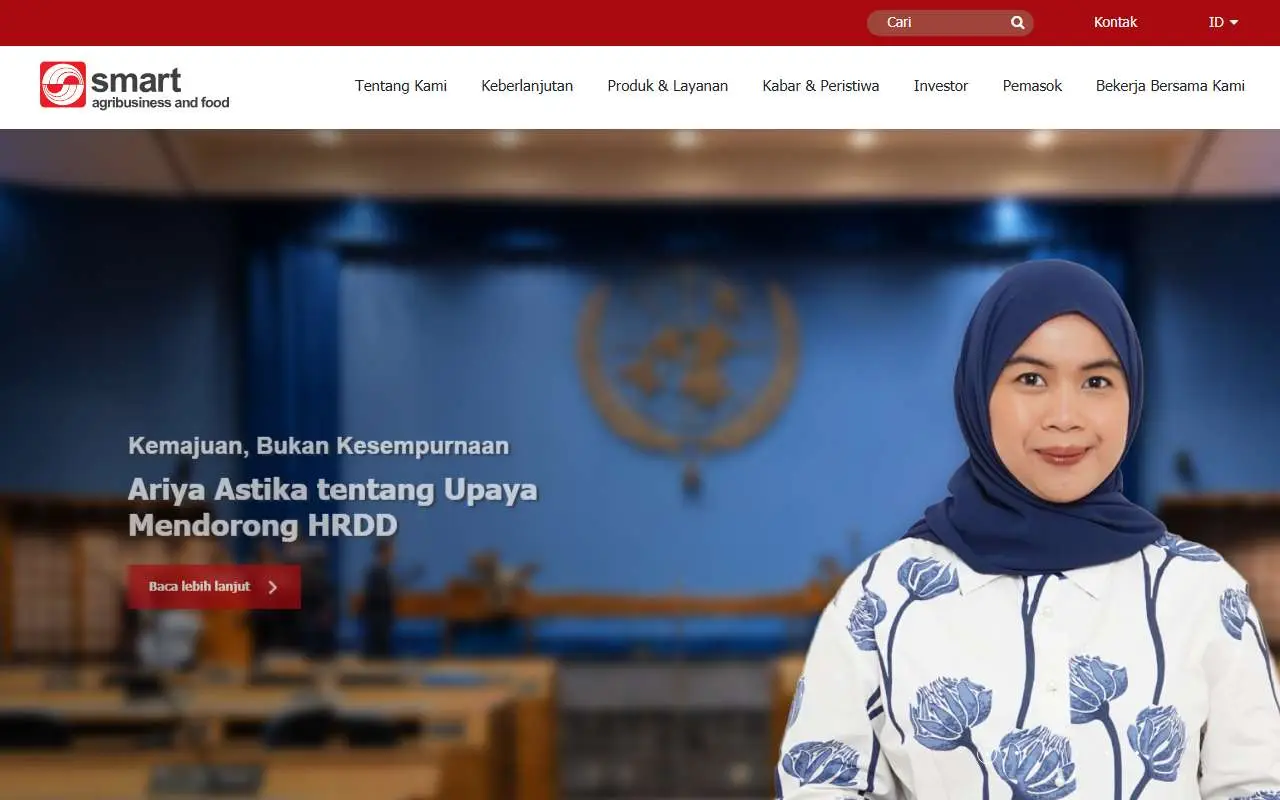Click the Kemajuan, Bukan Kesempurnaan subtitle
1280x800 pixels.
pos(319,446)
